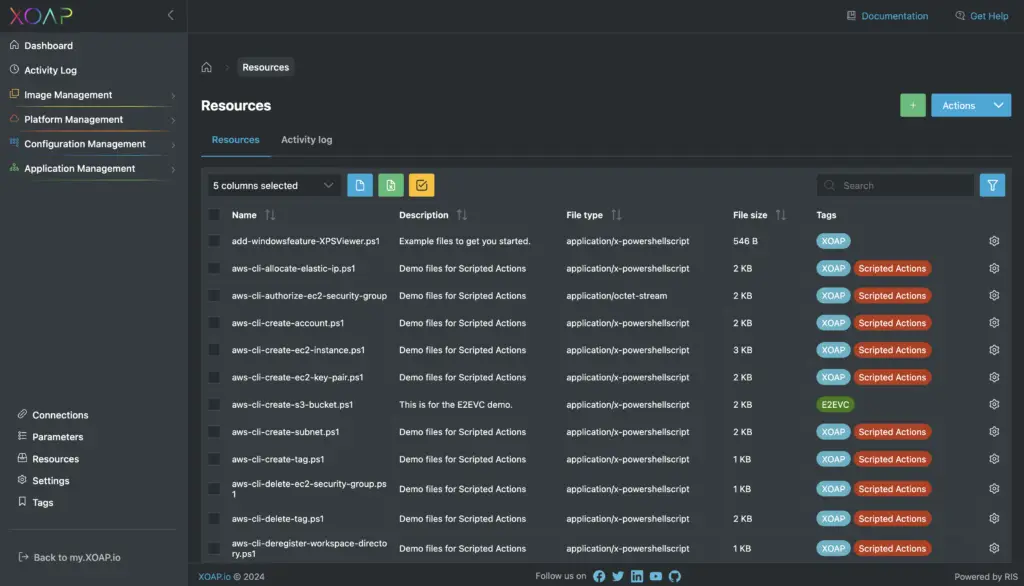Select the Resources tab
The height and width of the screenshot is (586, 1024).
tap(235, 140)
